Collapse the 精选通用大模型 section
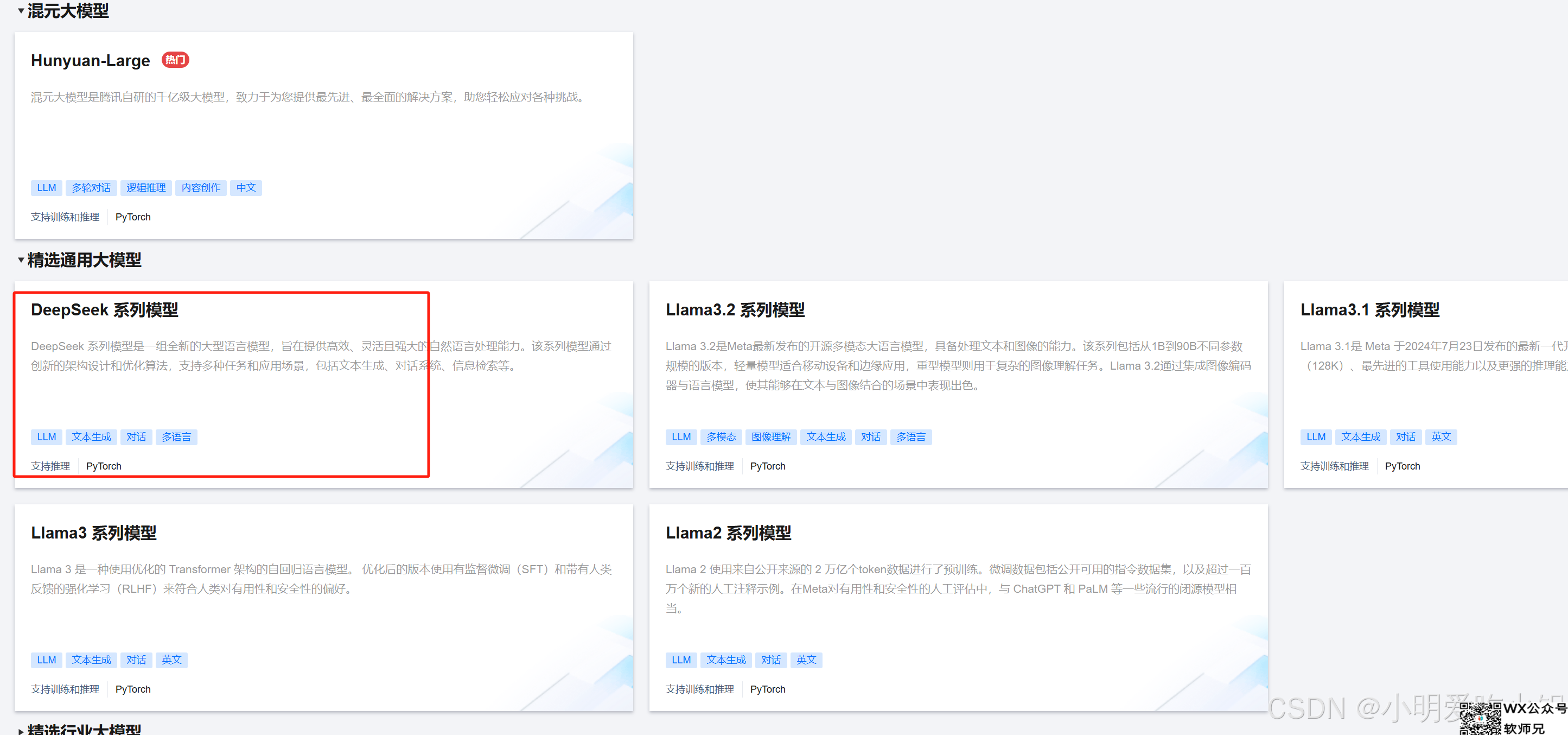The width and height of the screenshot is (1568, 735). click(21, 260)
